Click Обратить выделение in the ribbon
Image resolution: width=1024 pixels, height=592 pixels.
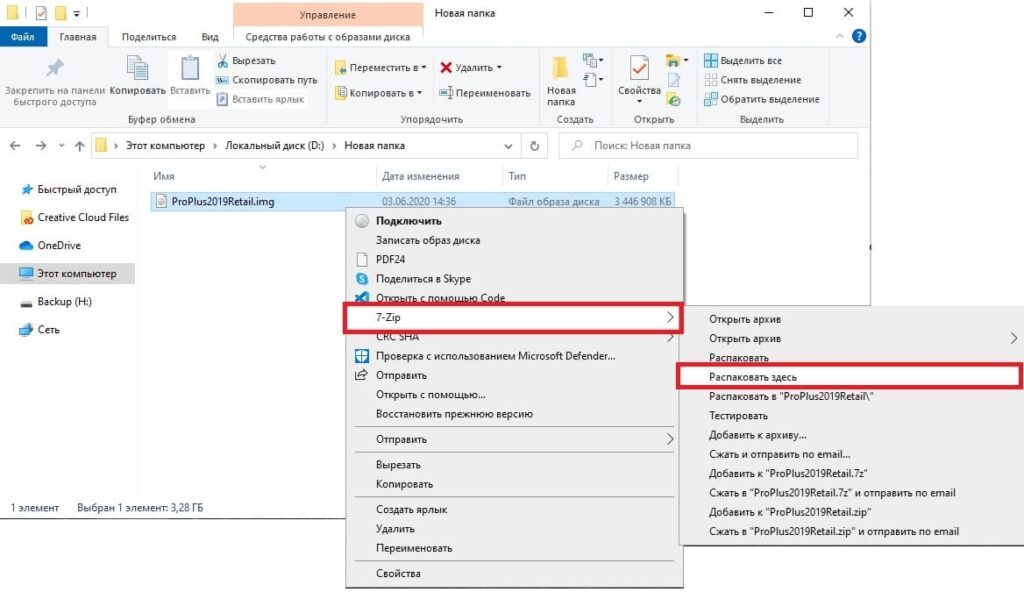click(x=762, y=99)
